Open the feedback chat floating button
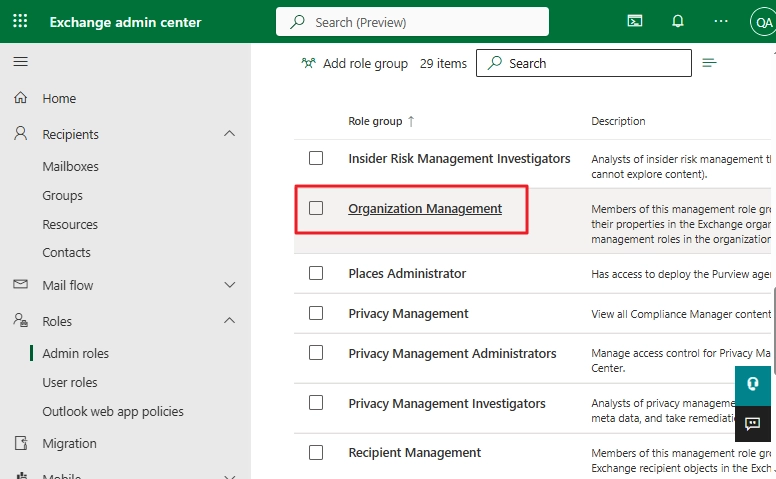Viewport: 776px width, 479px height. 753,424
